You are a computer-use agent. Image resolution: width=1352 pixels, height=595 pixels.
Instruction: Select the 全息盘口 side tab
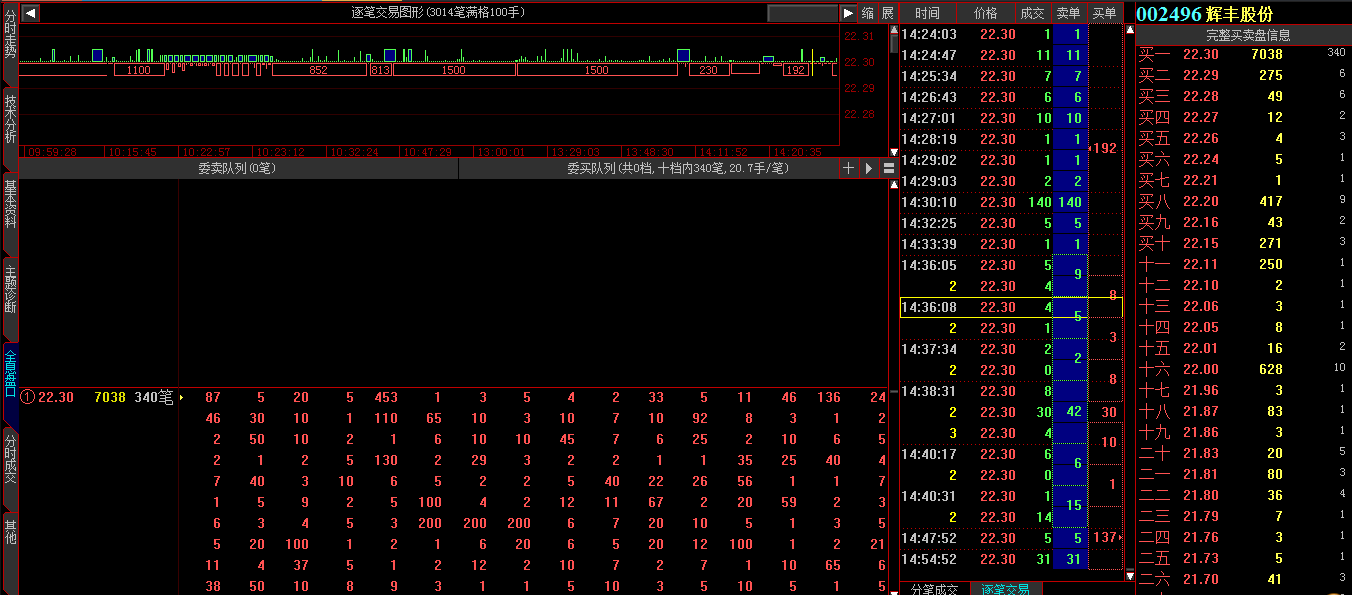click(x=10, y=376)
